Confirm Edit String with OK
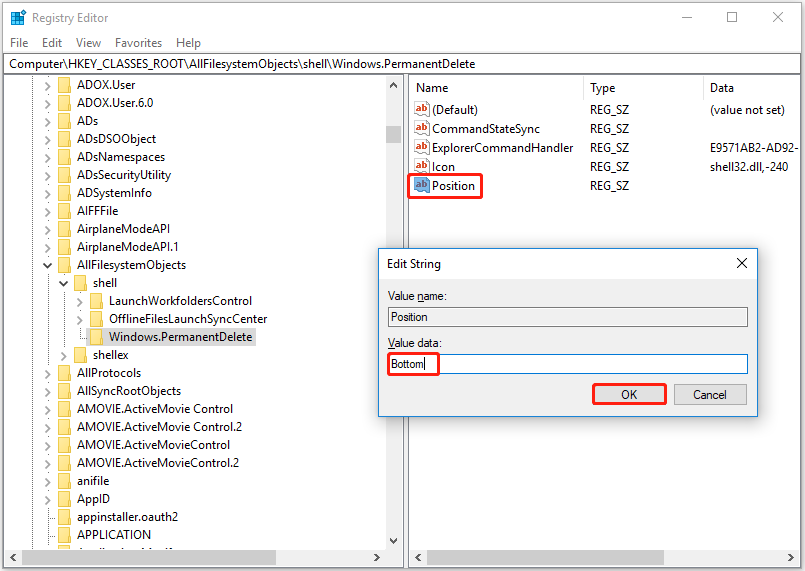805x571 pixels. tap(629, 394)
